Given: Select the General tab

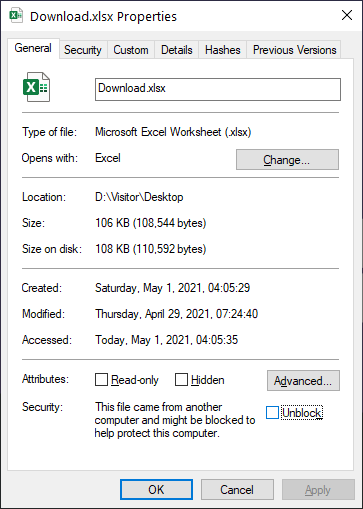Looking at the screenshot, I should tap(33, 48).
